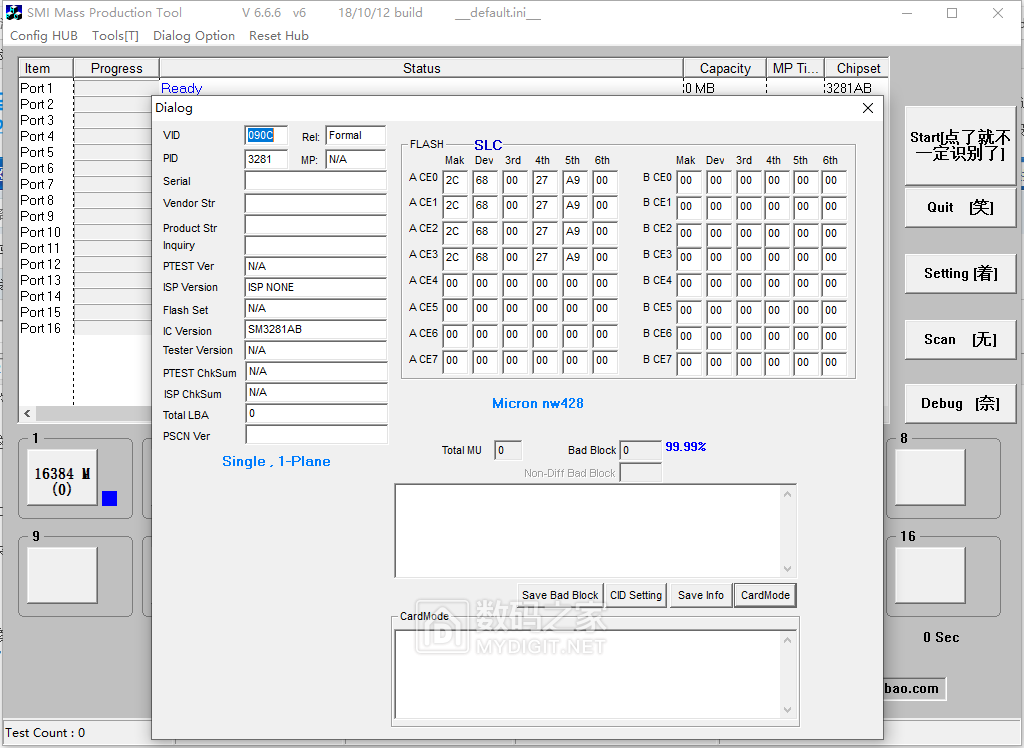Screen dimensions: 1024x748
Task: Click the port 1 16384 M slot button
Action: click(62, 478)
